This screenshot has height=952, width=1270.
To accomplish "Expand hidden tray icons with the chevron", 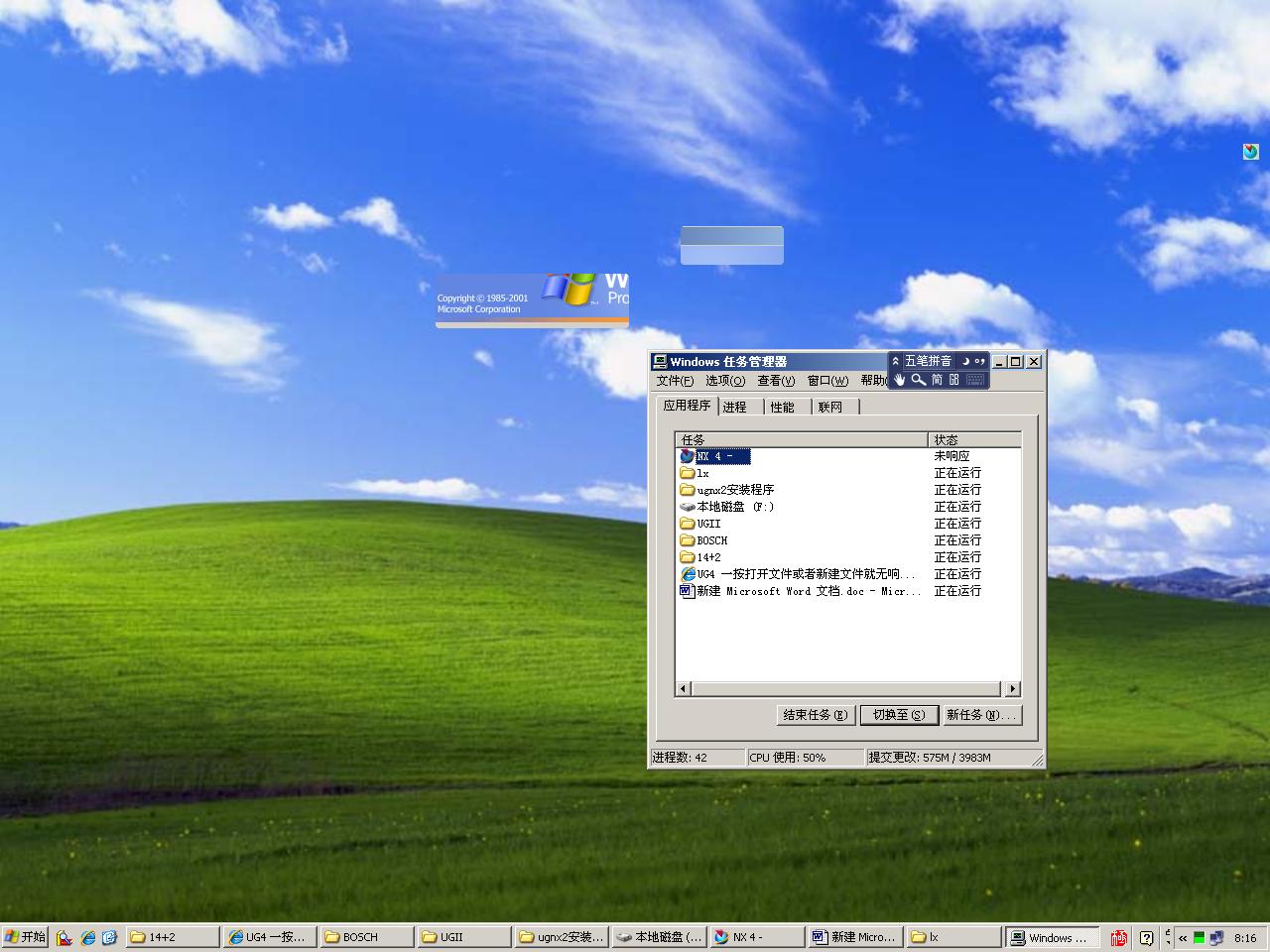I will [x=1183, y=938].
